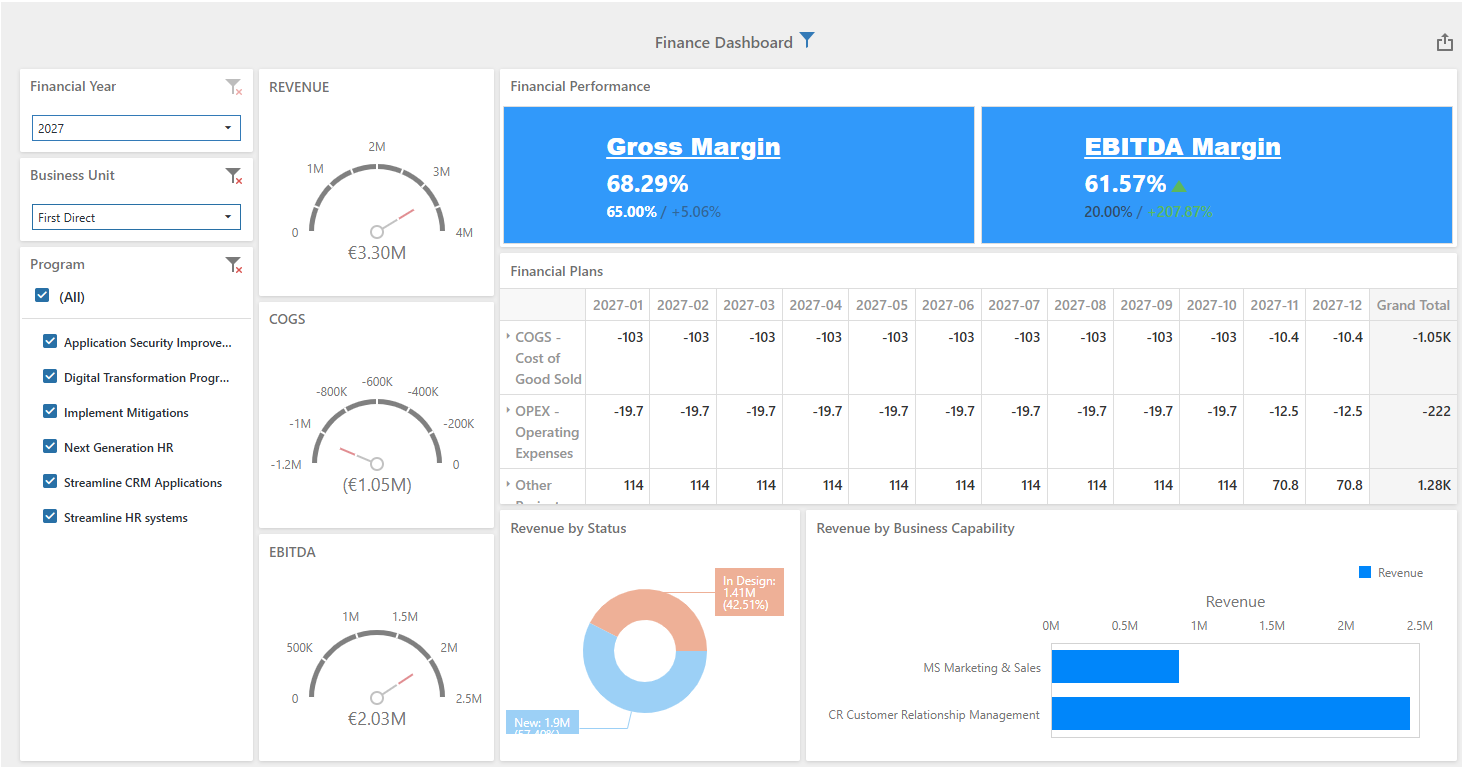Uncheck Digital Transformation Program checkbox
Screen dimensions: 1462x767
pos(50,376)
